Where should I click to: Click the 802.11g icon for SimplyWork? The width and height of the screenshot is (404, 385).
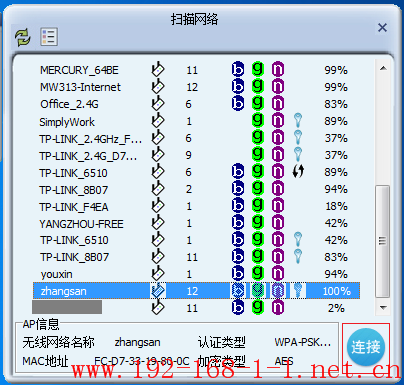coord(258,120)
